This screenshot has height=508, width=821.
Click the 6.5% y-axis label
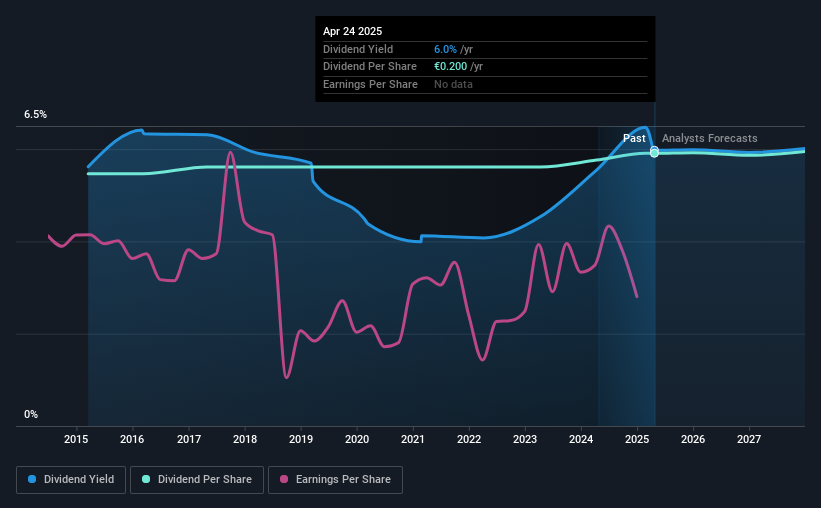[x=35, y=114]
